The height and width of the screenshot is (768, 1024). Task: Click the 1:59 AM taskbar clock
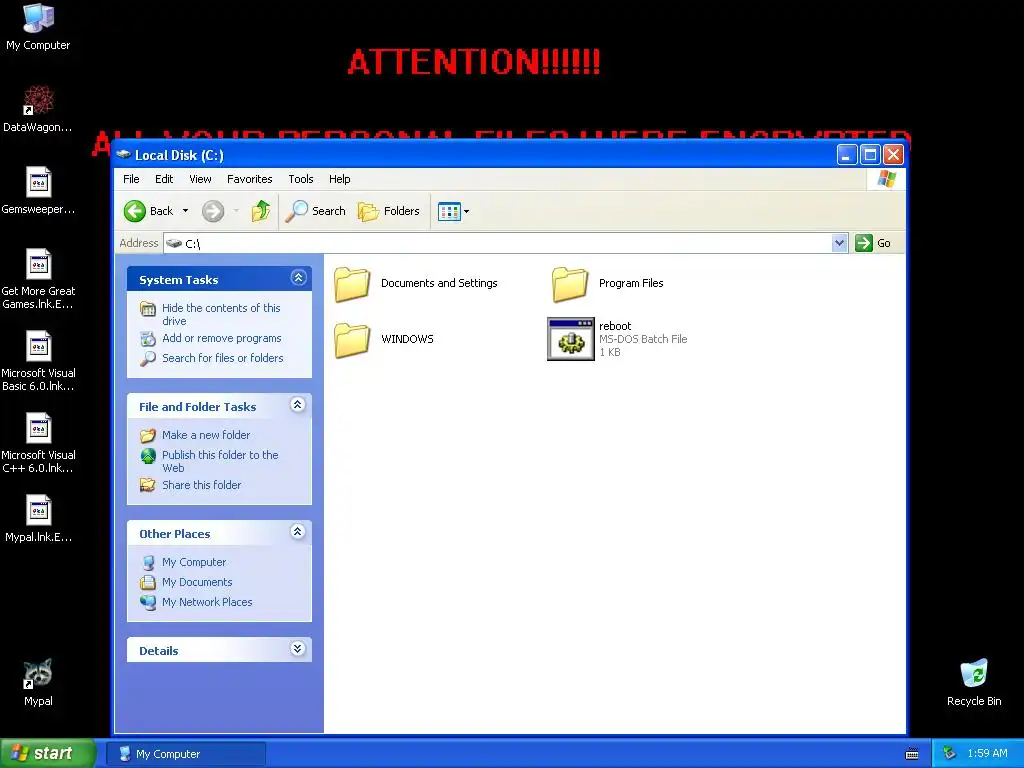pyautogui.click(x=987, y=754)
